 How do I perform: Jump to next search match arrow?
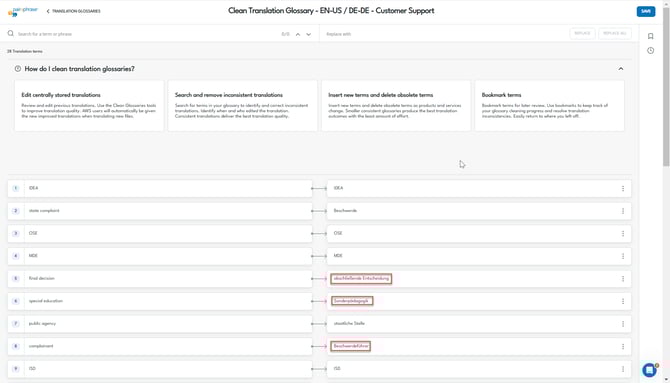pyautogui.click(x=309, y=34)
